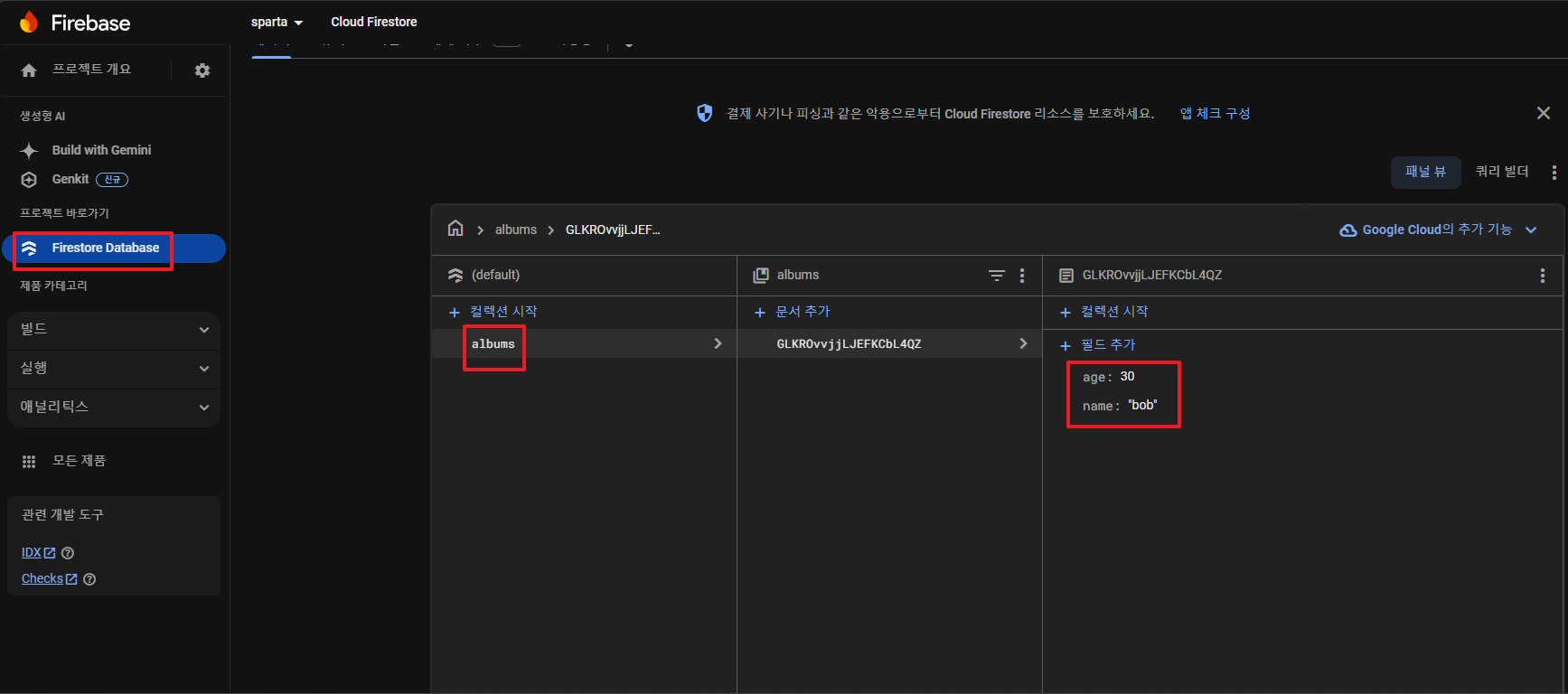Dismiss the App Check banner

pos(1544,113)
